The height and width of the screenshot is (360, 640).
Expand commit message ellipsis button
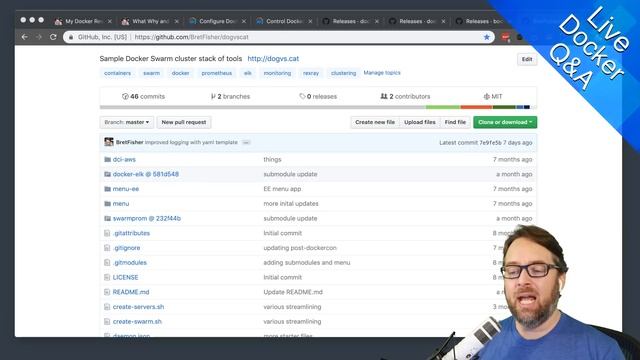tap(246, 142)
